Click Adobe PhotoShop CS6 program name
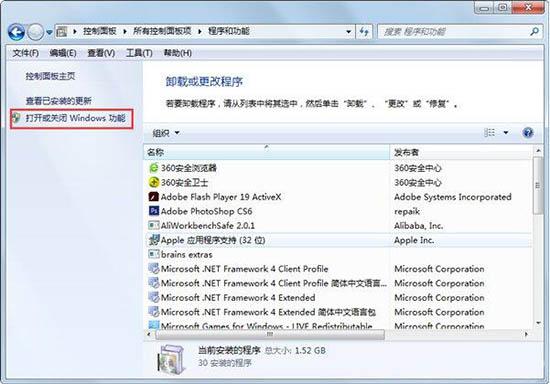The image size is (550, 384). click(x=206, y=211)
